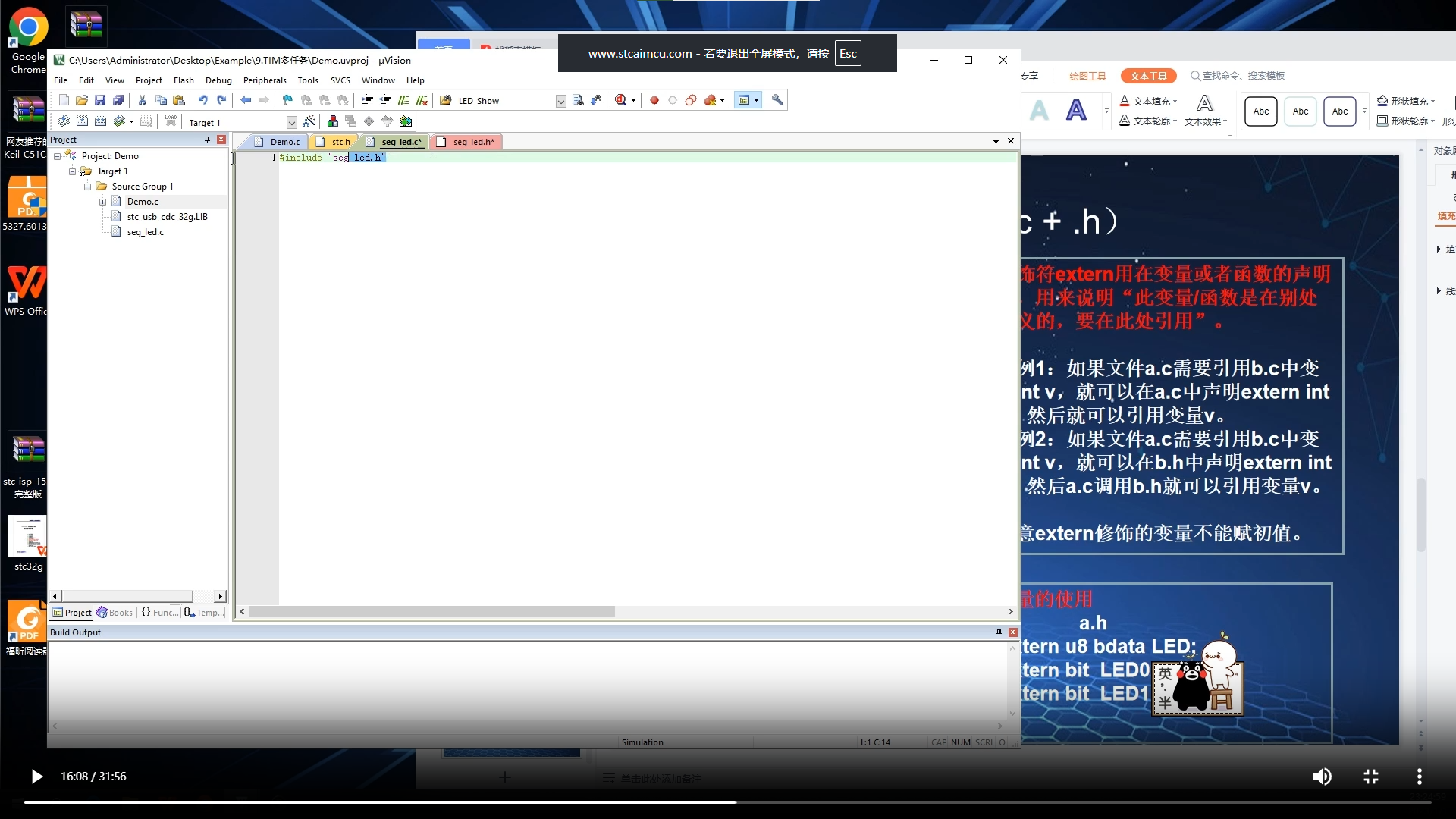Viewport: 1456px width, 819px height.
Task: Kill all breakpoints icon
Action: coord(711,100)
